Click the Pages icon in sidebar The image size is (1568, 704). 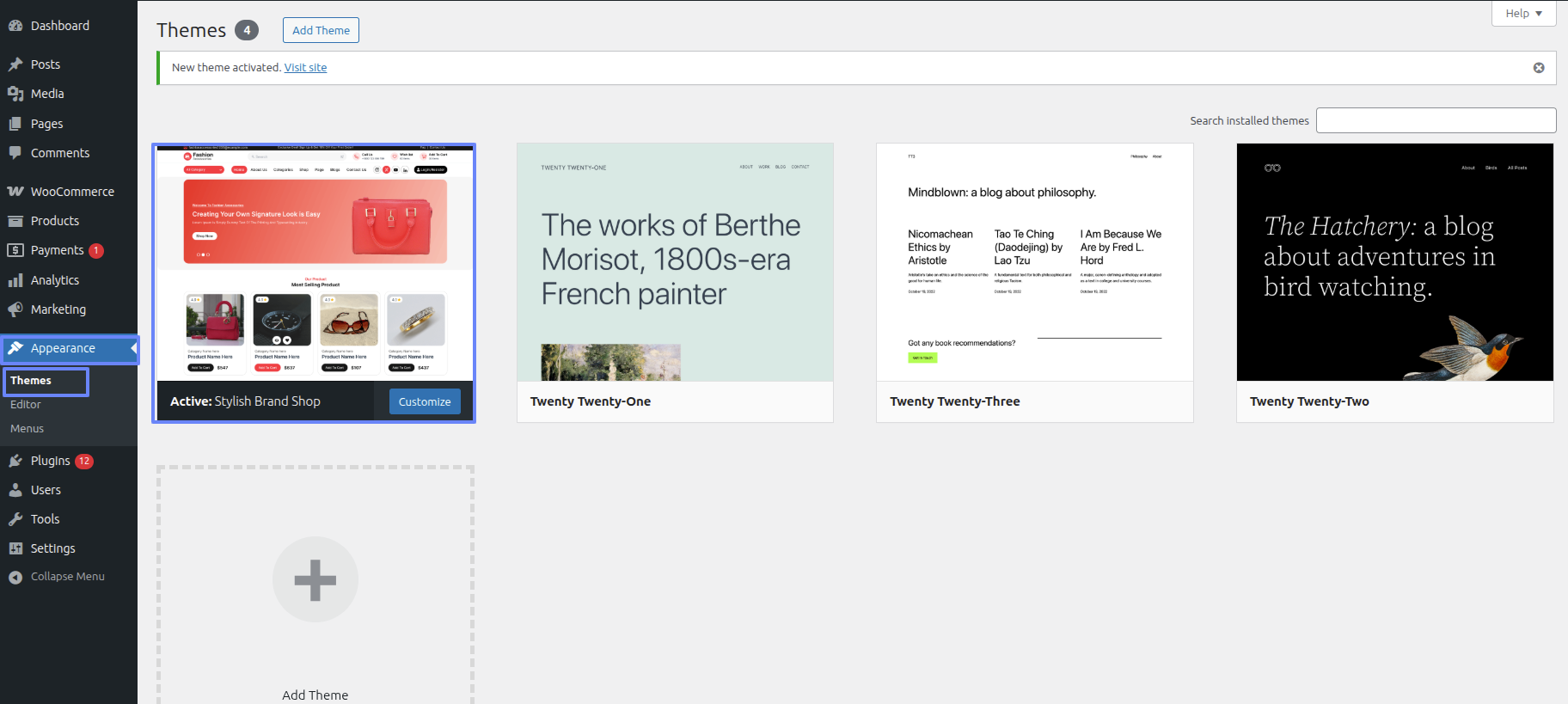click(x=15, y=124)
